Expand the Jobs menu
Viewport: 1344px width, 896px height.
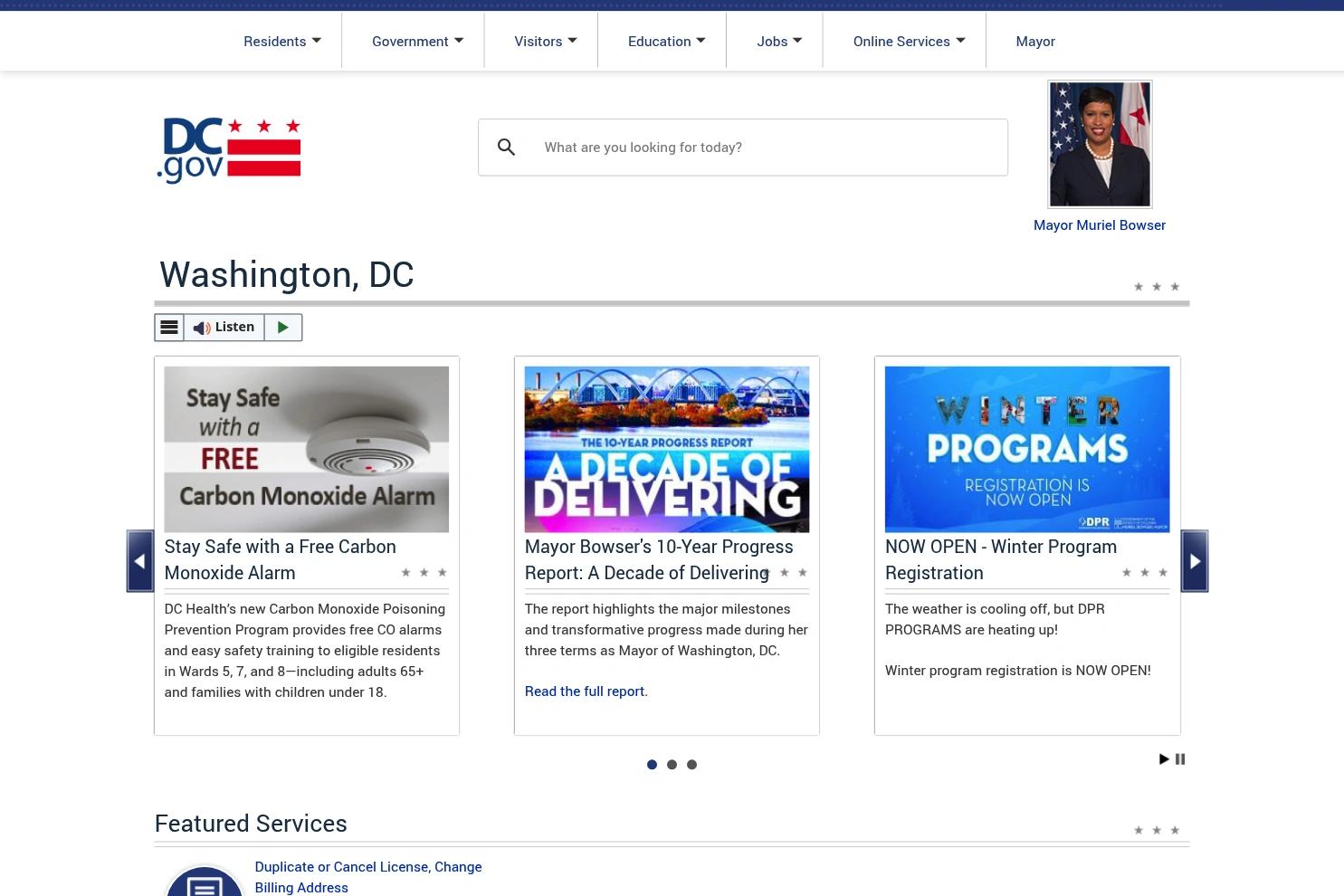[x=779, y=41]
